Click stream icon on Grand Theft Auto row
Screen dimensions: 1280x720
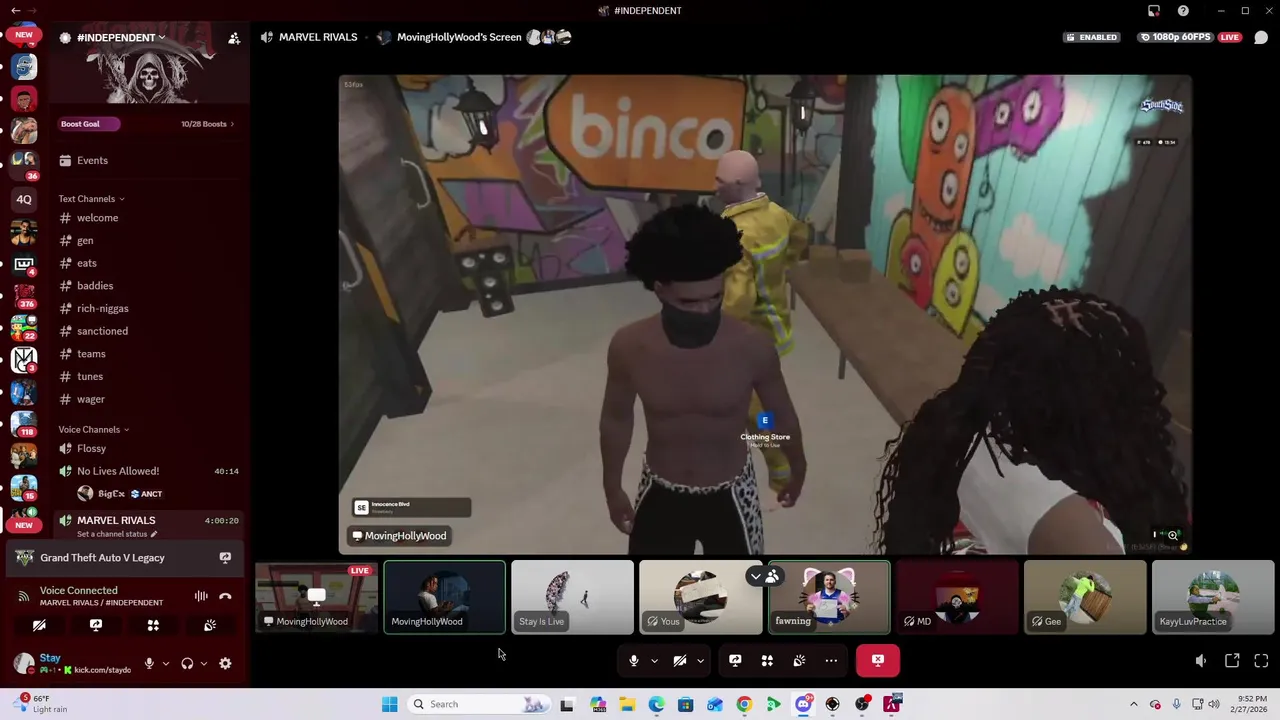pyautogui.click(x=225, y=558)
